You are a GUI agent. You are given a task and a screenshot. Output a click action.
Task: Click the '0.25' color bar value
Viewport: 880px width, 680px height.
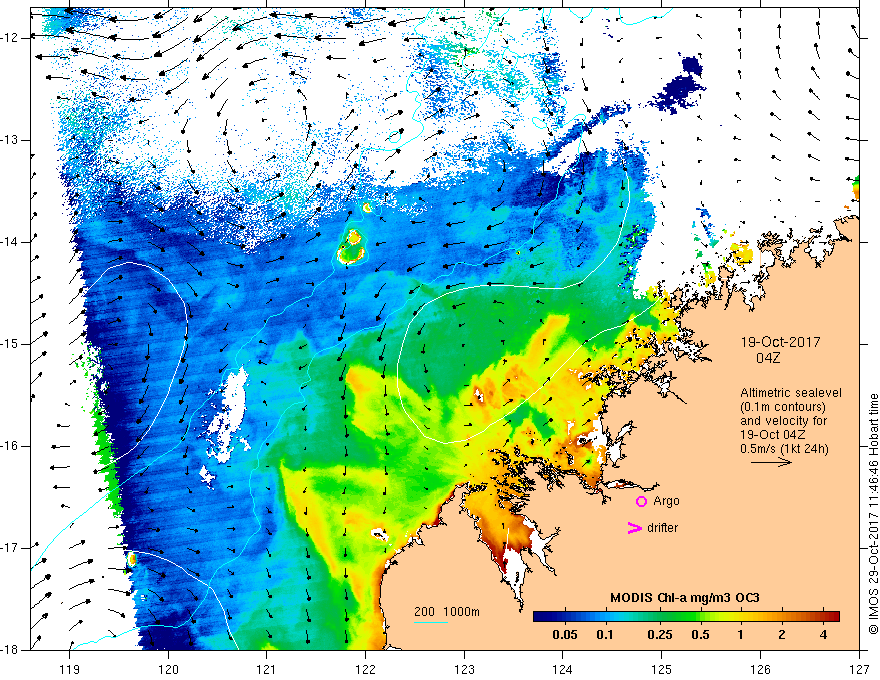click(x=659, y=635)
